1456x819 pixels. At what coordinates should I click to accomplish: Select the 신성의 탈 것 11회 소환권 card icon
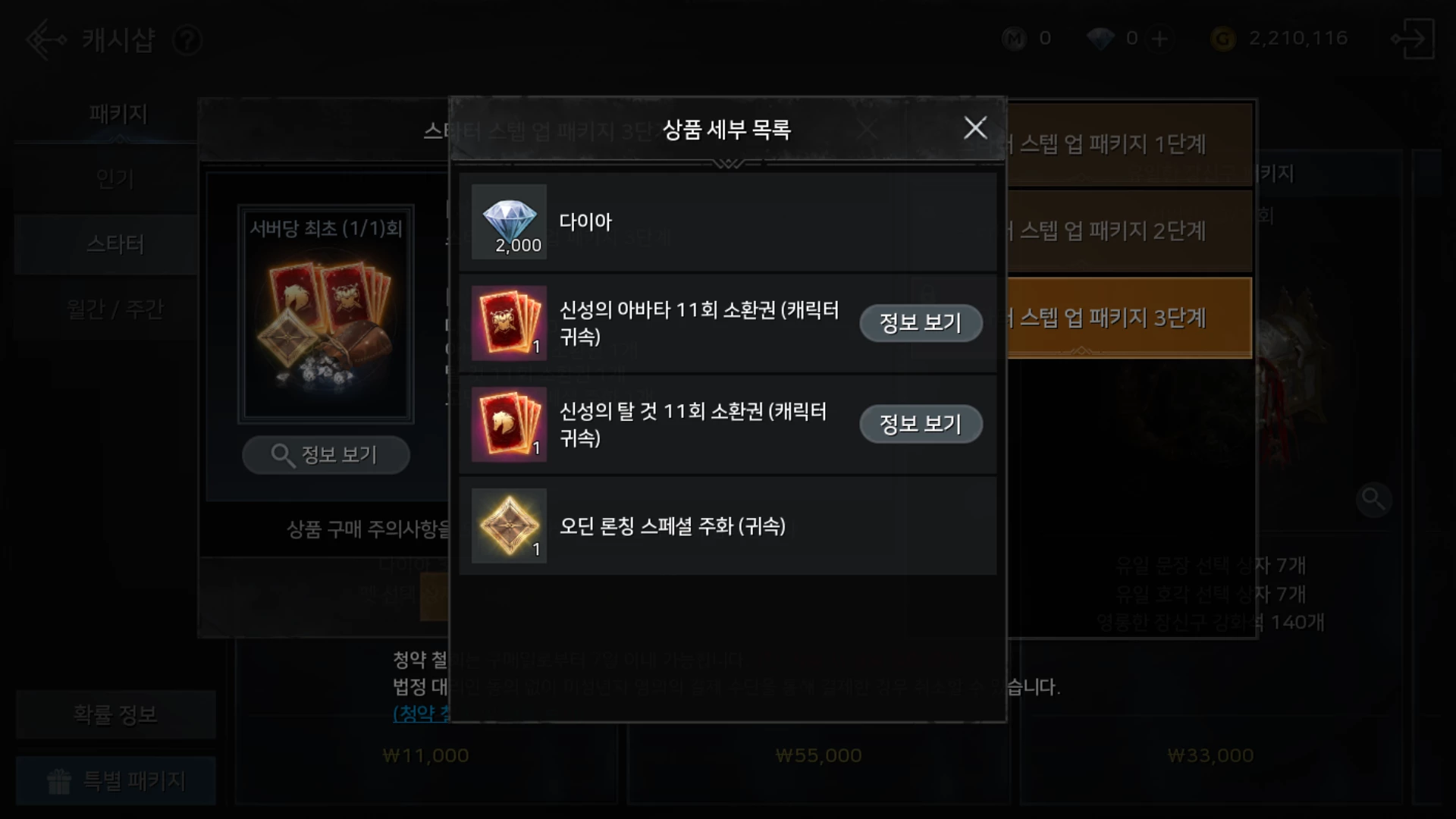coord(509,425)
